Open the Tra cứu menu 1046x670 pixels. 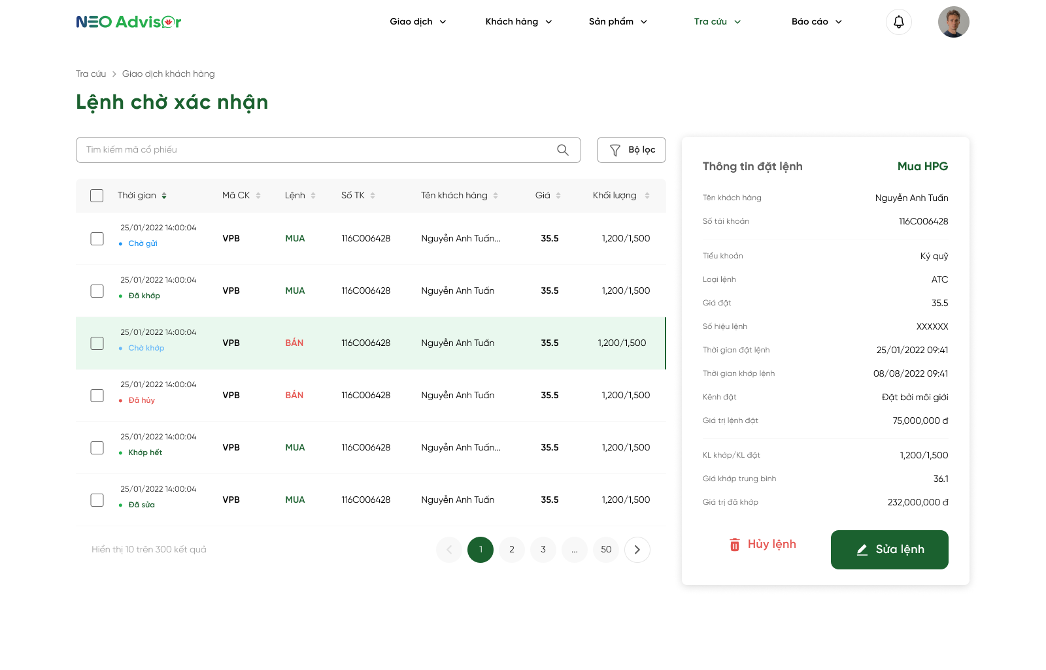click(x=717, y=22)
